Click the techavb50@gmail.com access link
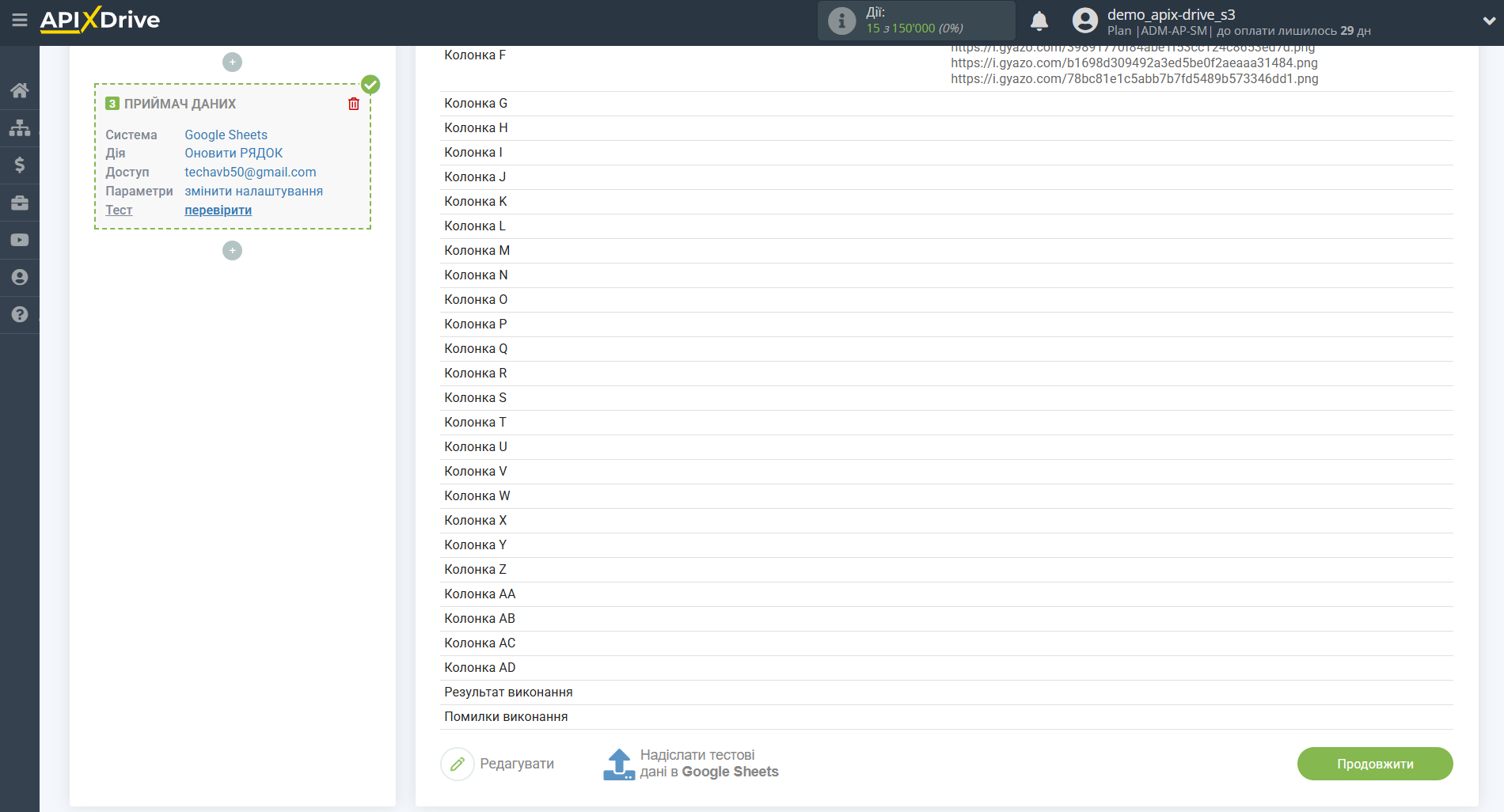The image size is (1504, 812). (x=250, y=172)
